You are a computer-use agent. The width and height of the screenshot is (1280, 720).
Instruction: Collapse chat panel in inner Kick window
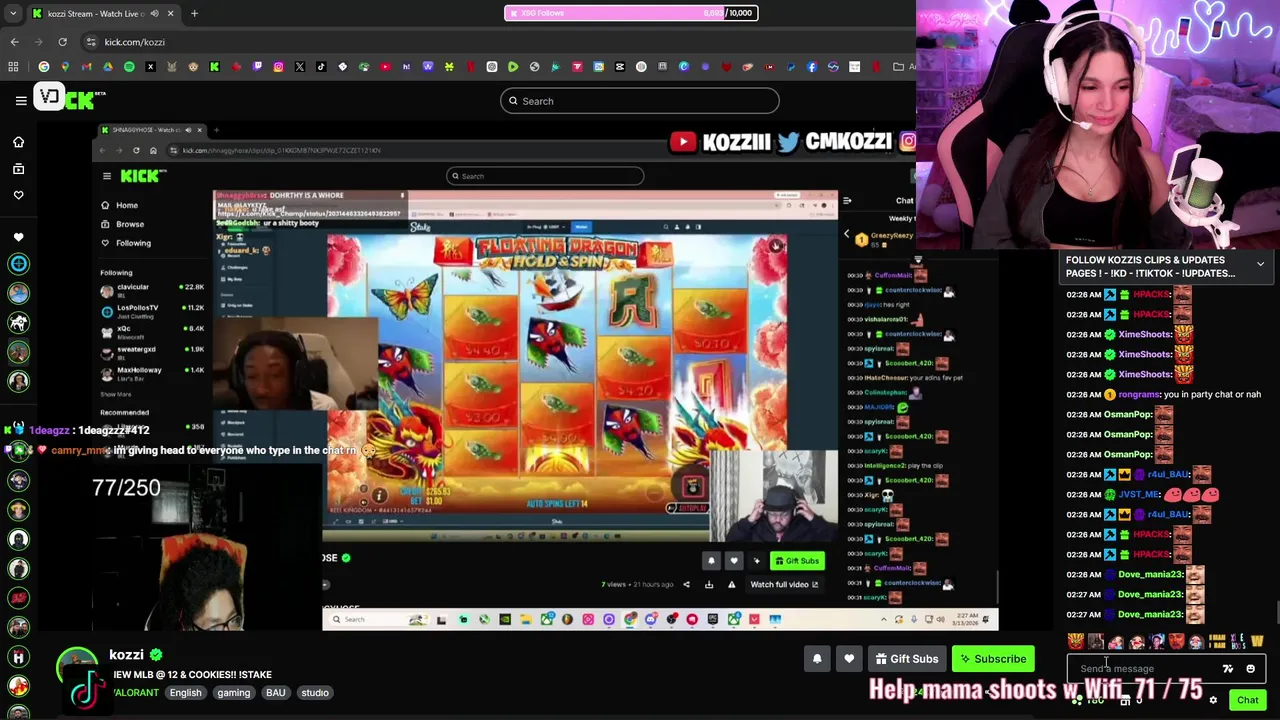[847, 201]
